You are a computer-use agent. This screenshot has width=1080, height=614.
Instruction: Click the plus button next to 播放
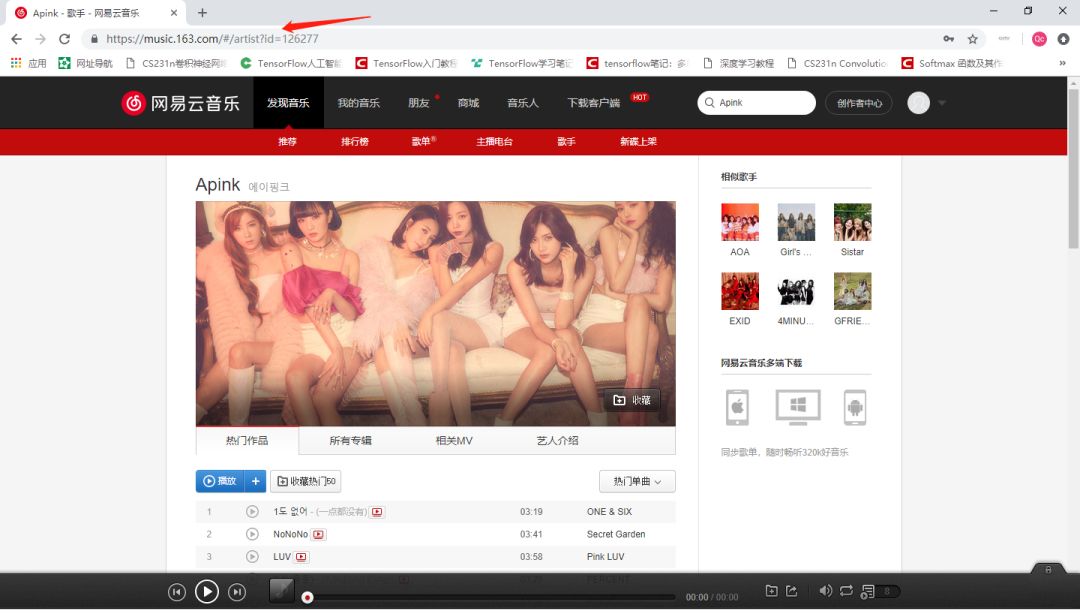click(x=256, y=481)
